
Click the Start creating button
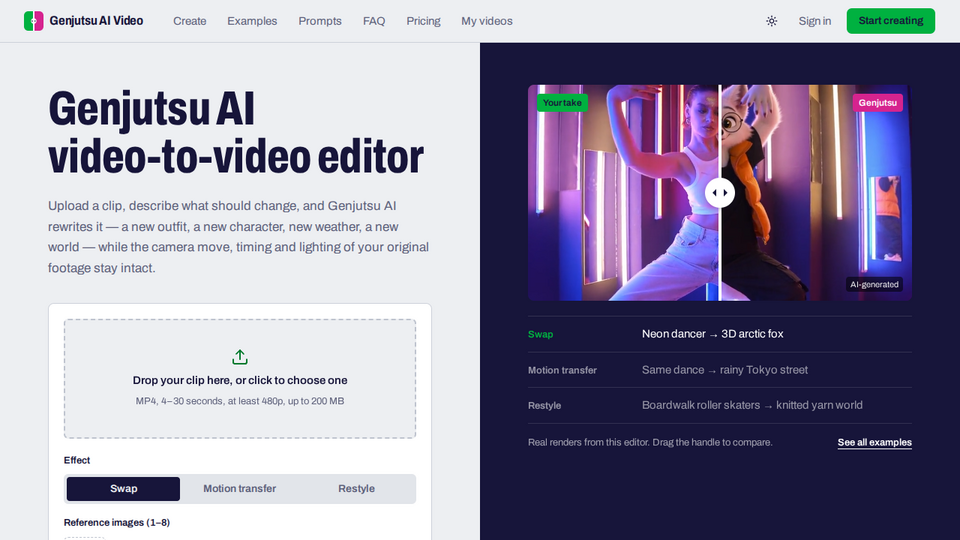[x=891, y=21]
